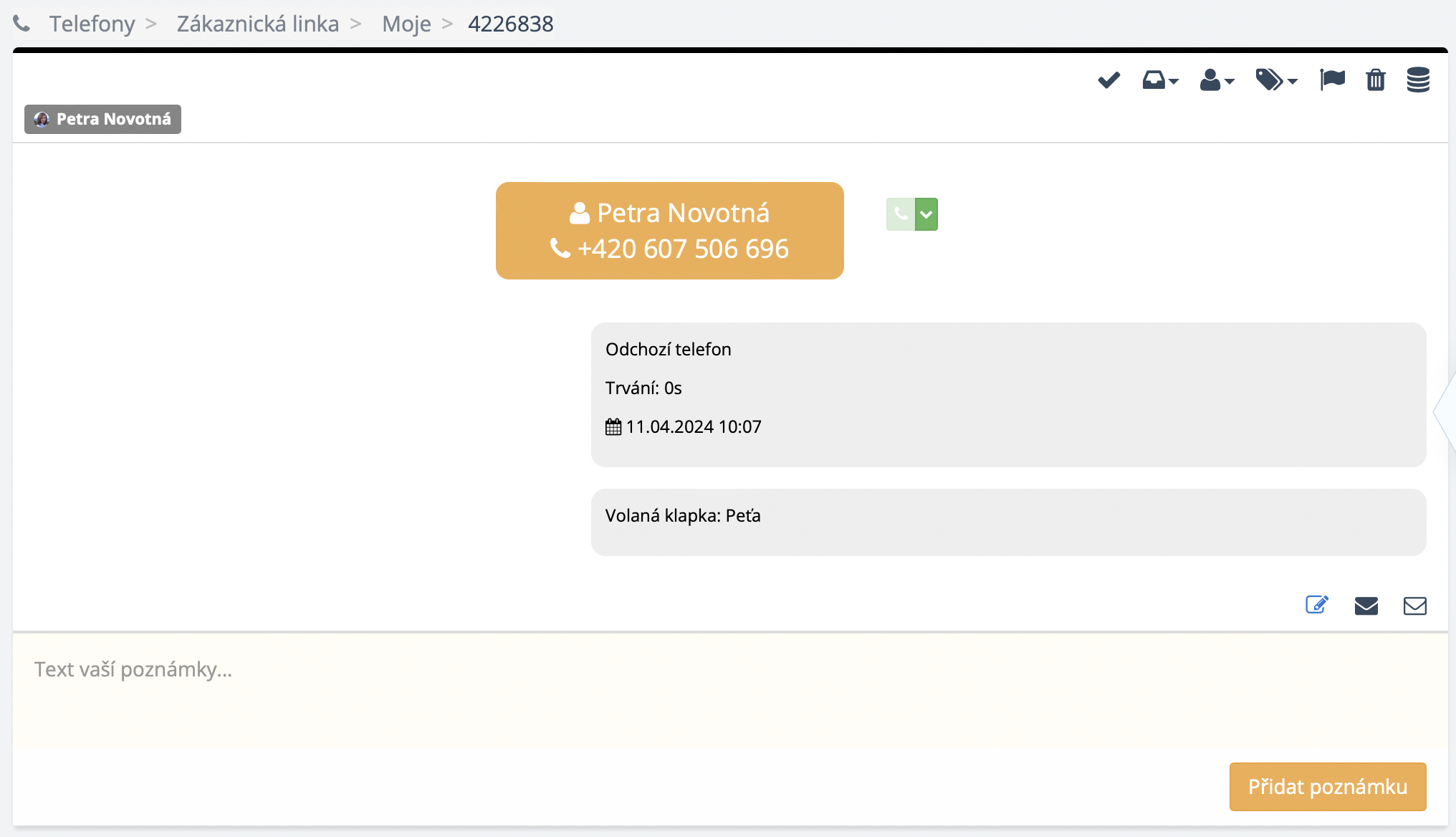
Task: Open Zákaznická linka breadcrumb
Action: click(x=257, y=24)
